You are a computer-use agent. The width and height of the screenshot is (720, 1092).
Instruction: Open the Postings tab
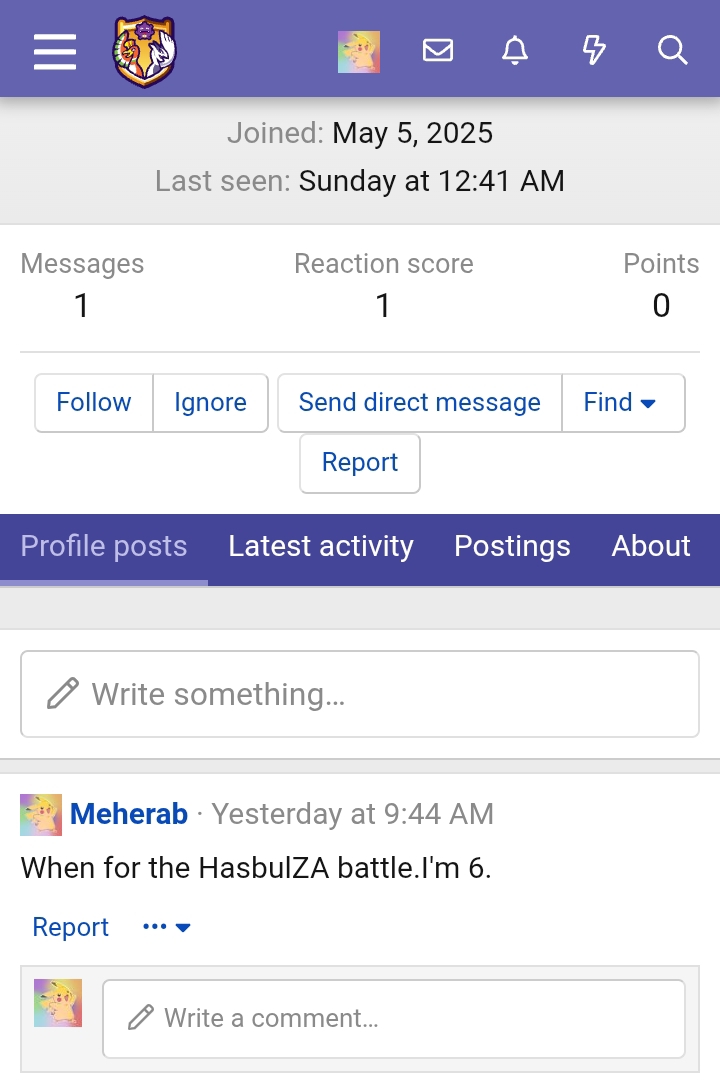511,546
